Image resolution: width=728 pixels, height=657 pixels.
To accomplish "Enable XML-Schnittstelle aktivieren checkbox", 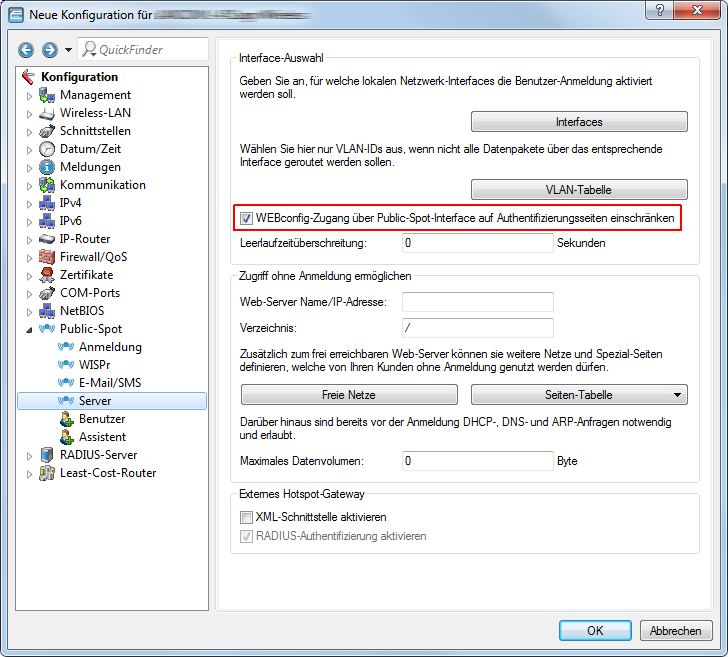I will click(x=246, y=517).
